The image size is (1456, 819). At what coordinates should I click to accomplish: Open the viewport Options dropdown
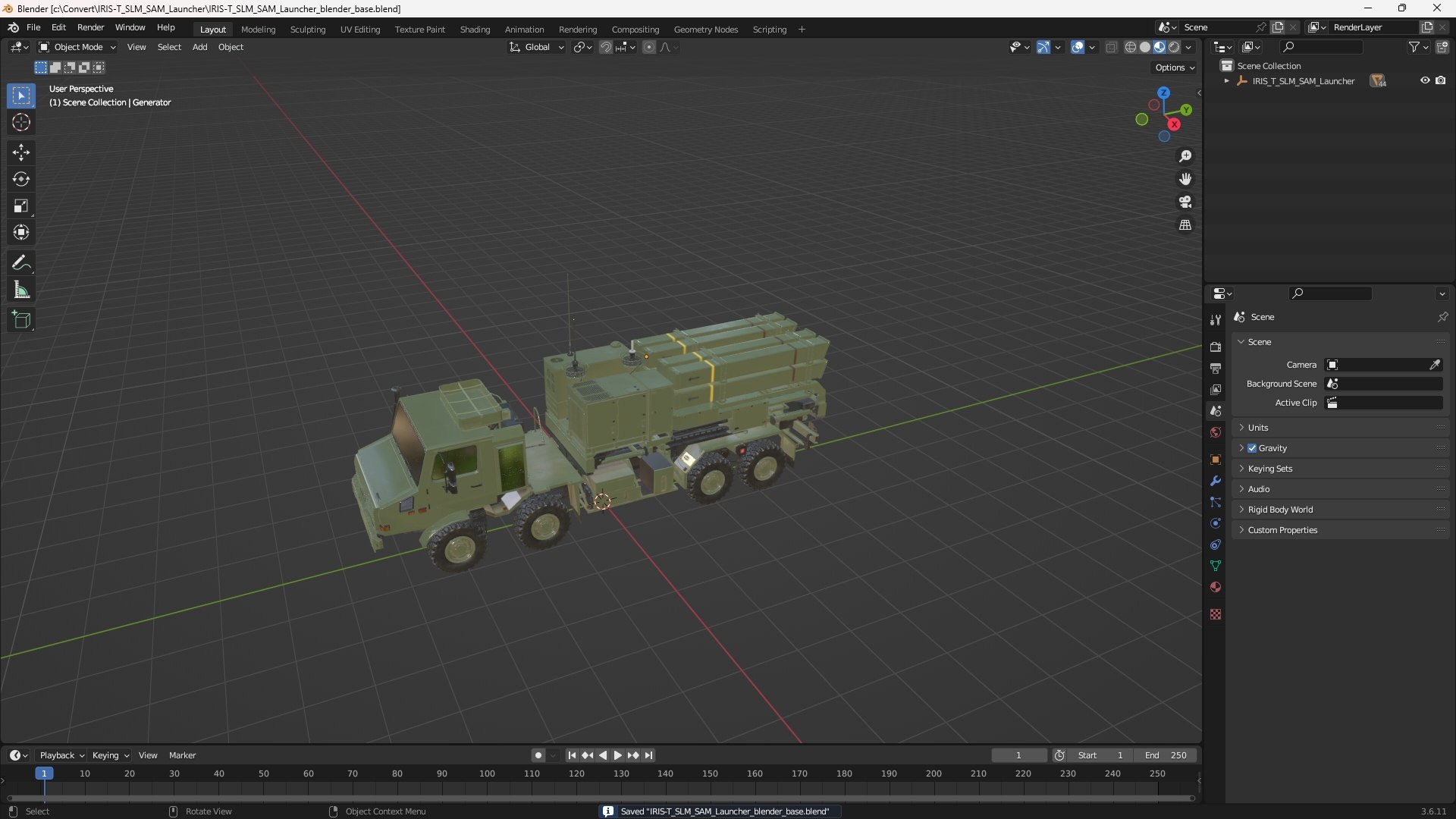(x=1175, y=67)
